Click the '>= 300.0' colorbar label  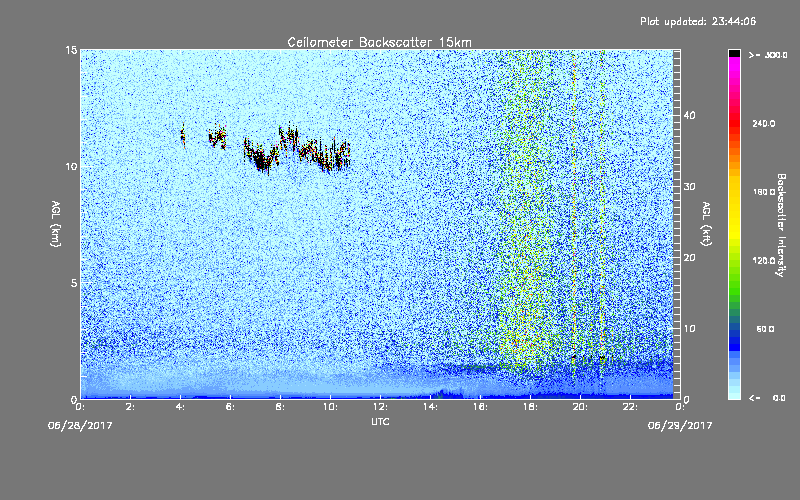pyautogui.click(x=768, y=55)
